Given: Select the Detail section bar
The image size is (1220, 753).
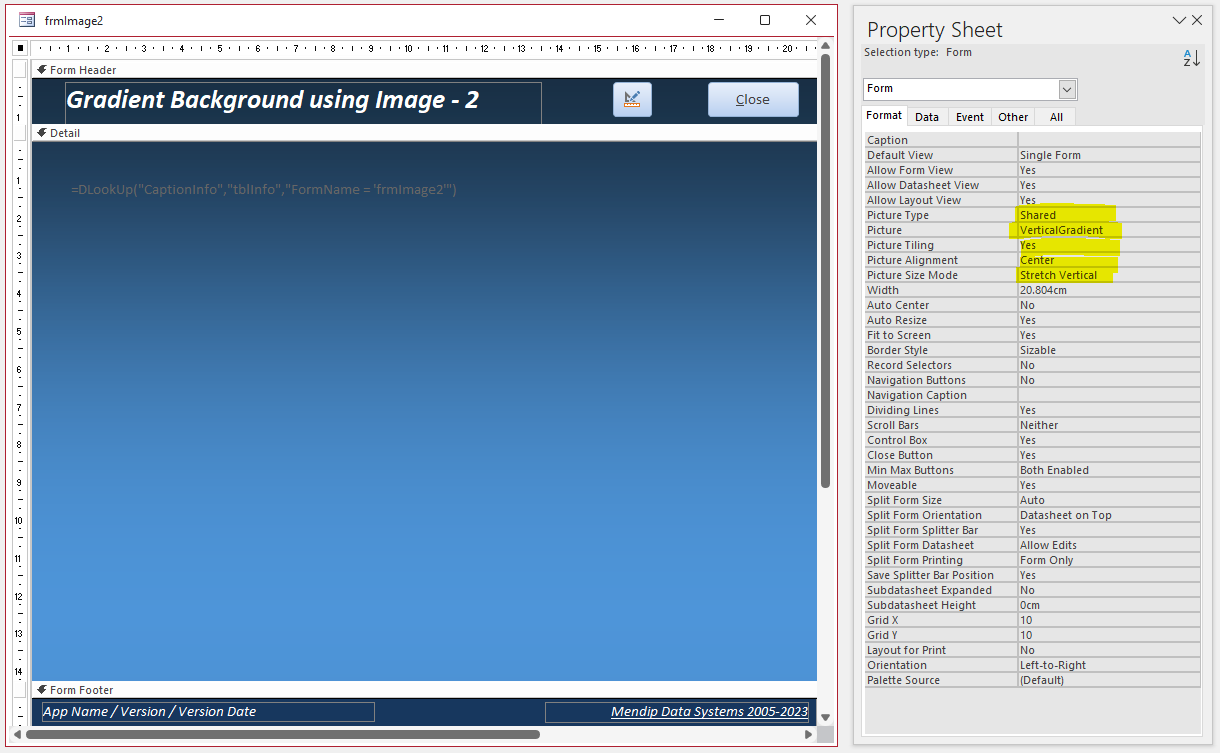Looking at the screenshot, I should pyautogui.click(x=424, y=132).
